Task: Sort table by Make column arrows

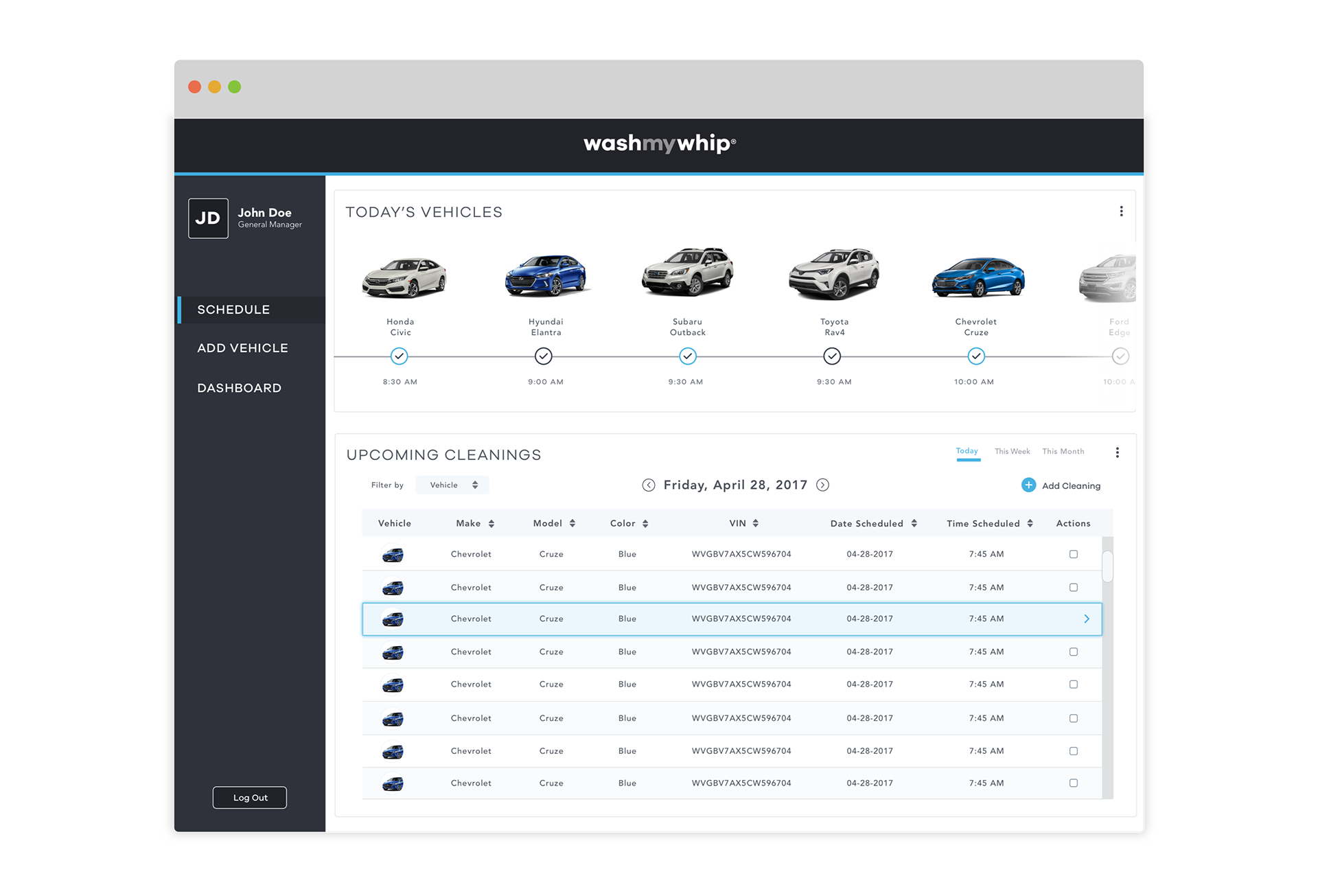Action: [492, 524]
